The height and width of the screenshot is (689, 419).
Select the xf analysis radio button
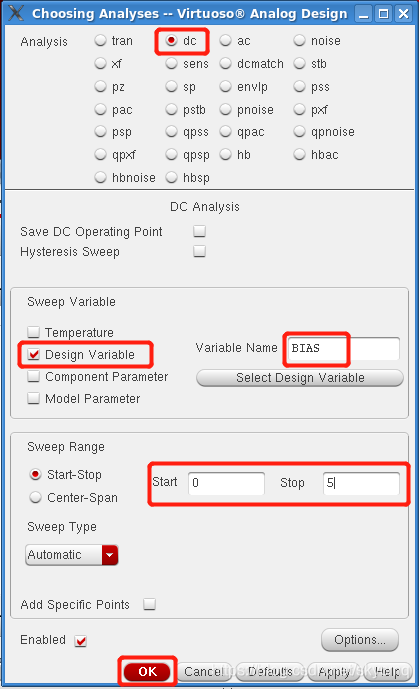[x=101, y=63]
